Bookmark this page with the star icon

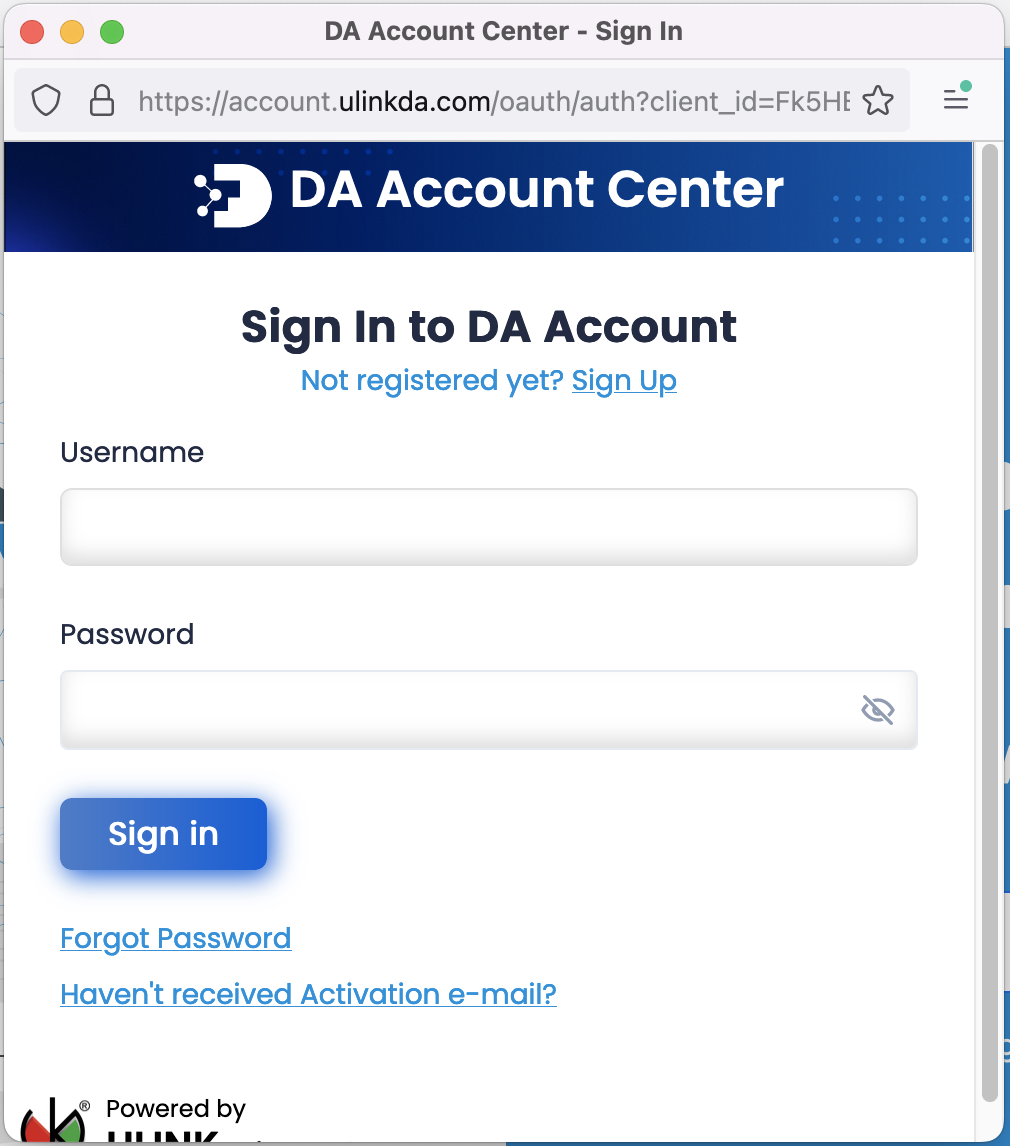pos(877,100)
